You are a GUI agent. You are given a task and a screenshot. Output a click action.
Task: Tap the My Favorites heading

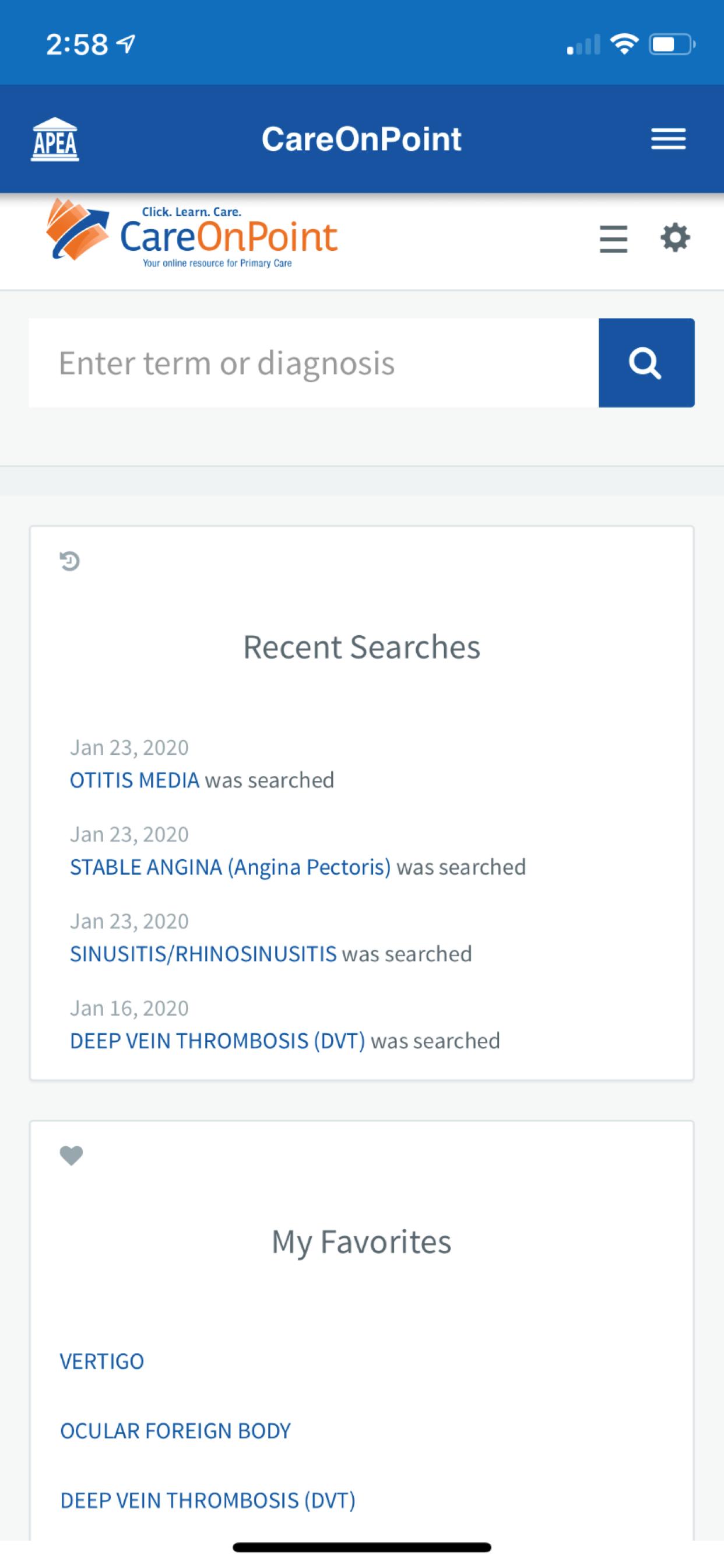361,1242
